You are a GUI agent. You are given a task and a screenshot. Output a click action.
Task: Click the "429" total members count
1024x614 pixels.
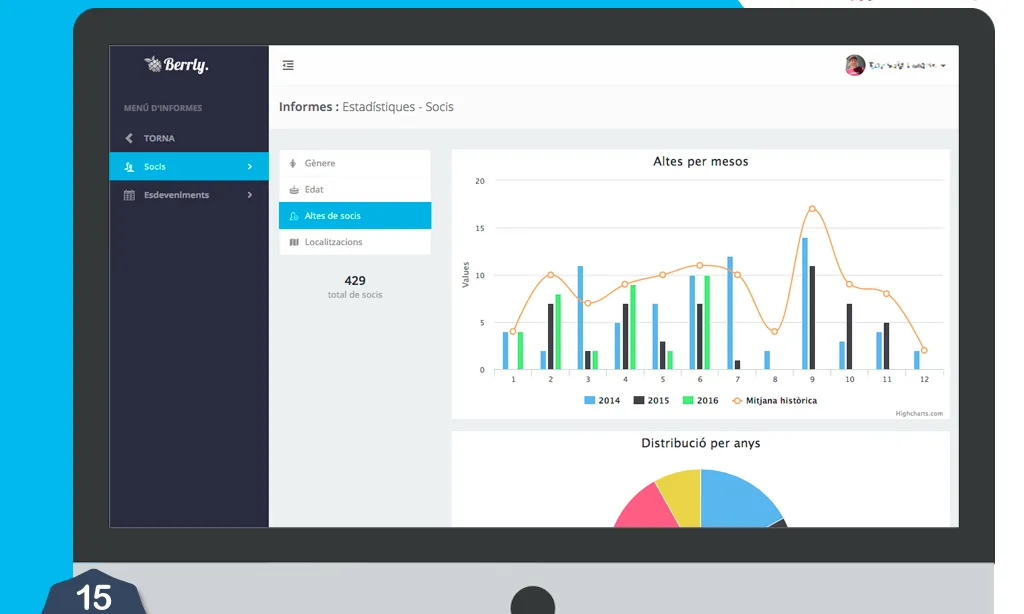tap(355, 281)
